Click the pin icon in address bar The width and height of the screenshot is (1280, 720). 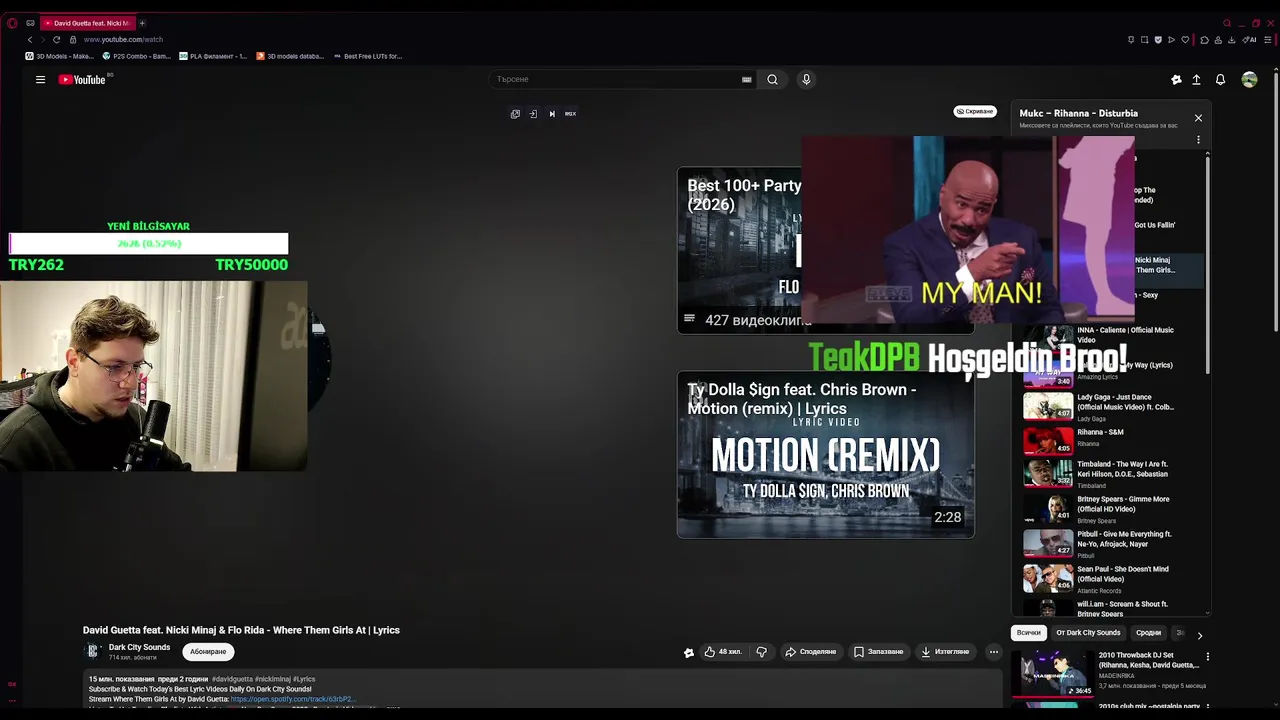[1131, 40]
